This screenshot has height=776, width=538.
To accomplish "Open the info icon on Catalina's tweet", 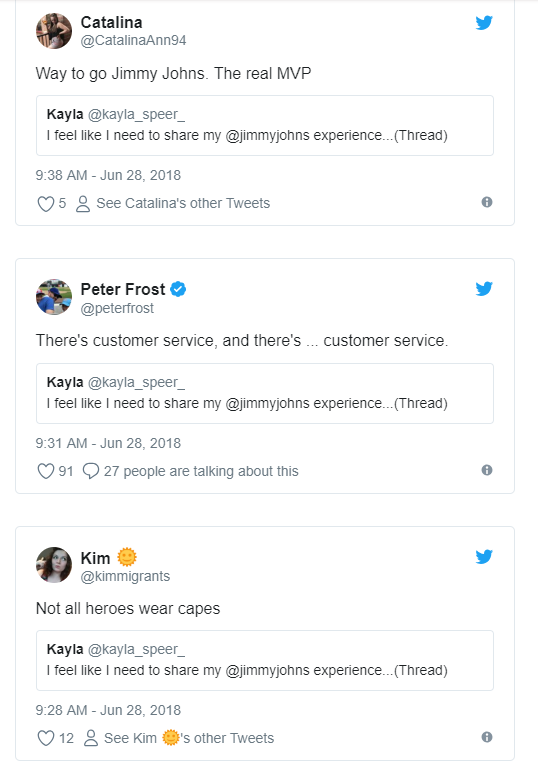I will click(487, 202).
